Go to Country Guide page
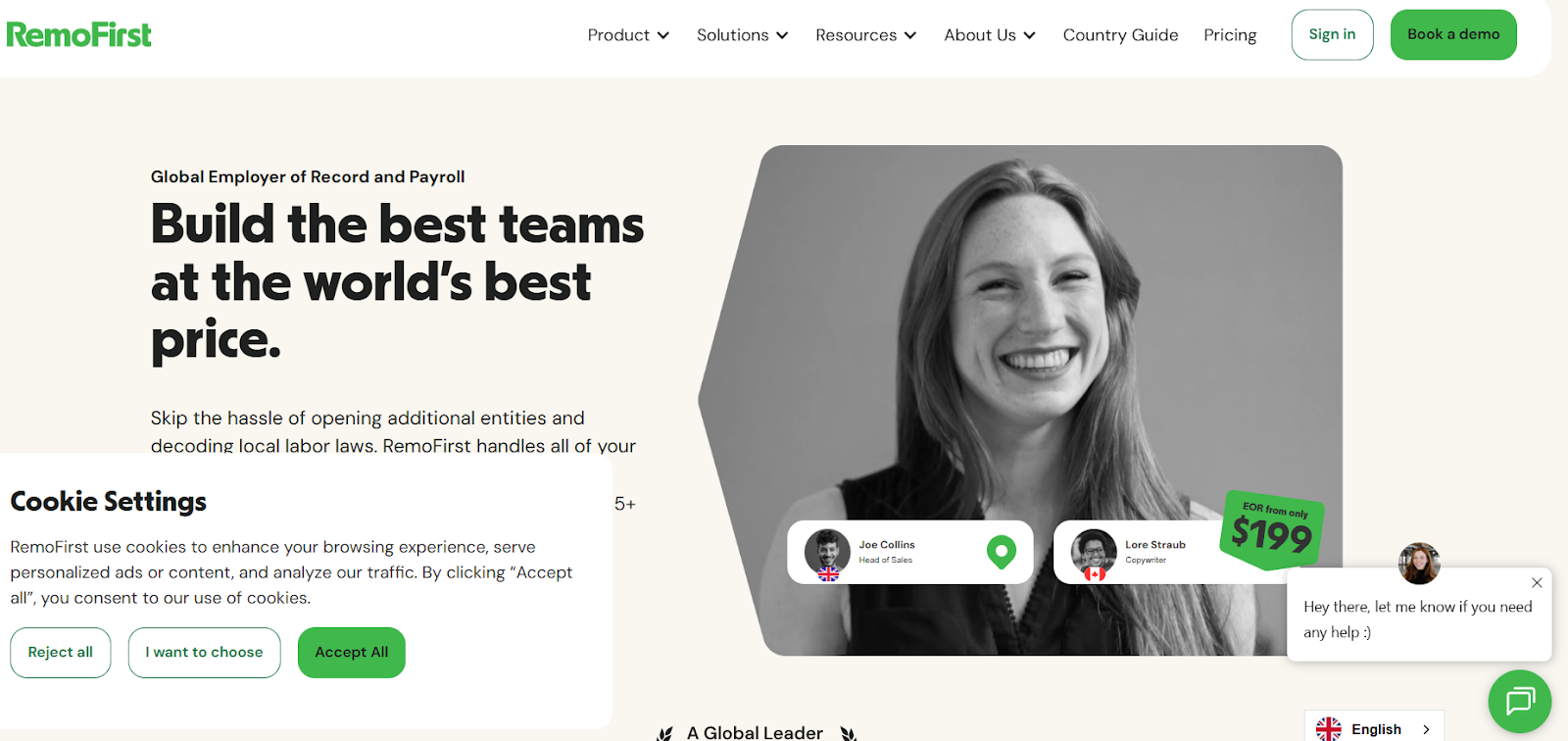Screen dimensions: 1568x741 click(x=1120, y=35)
